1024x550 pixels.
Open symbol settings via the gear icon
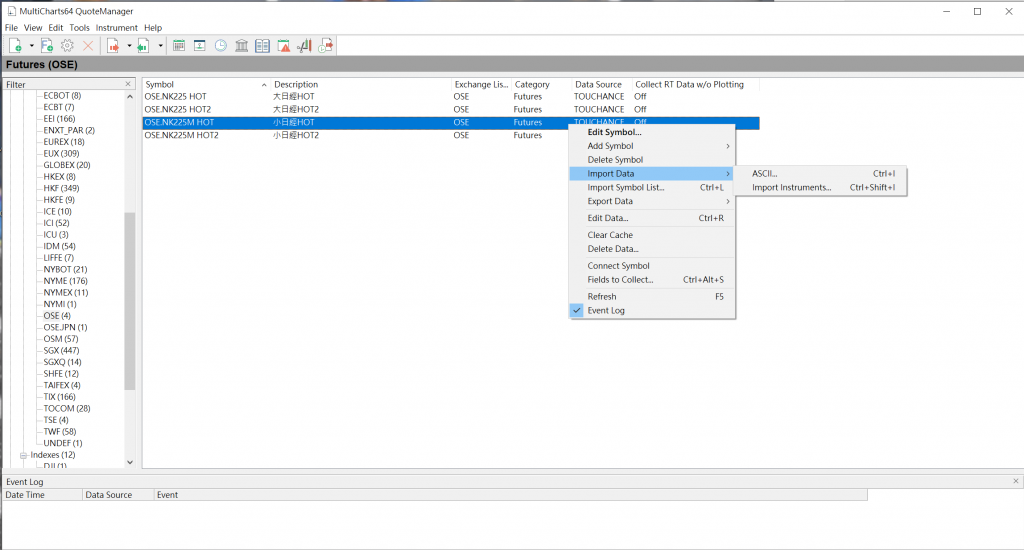(x=67, y=46)
